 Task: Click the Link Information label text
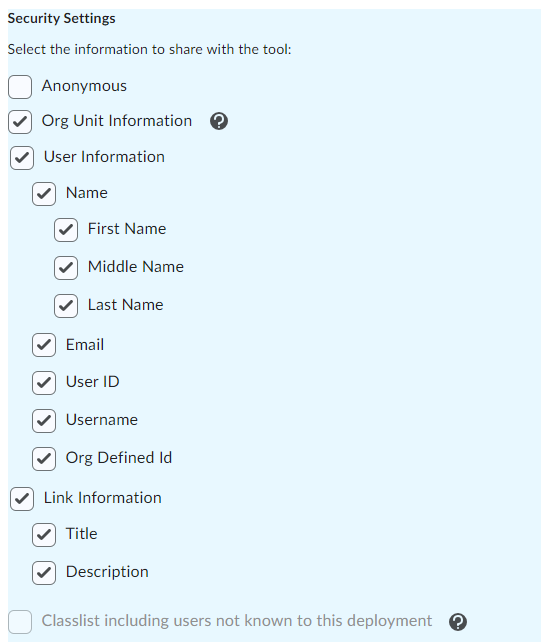click(103, 498)
